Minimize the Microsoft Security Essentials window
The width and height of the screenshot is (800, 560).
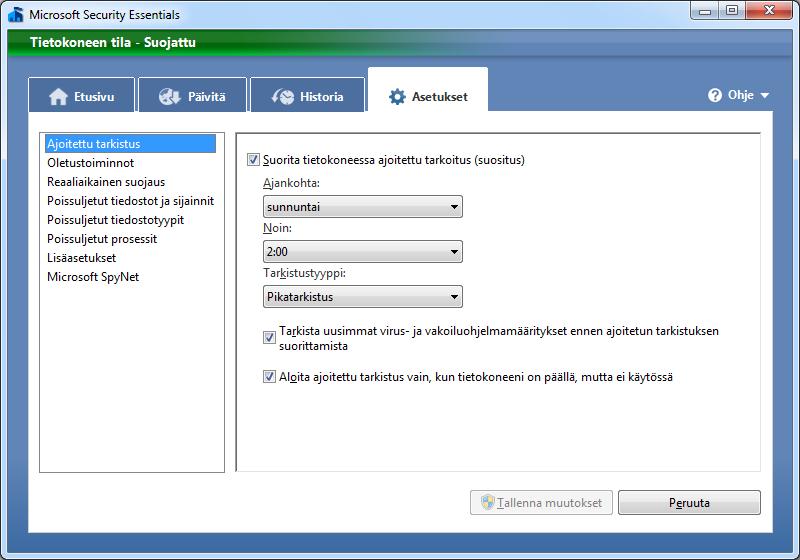click(x=705, y=11)
